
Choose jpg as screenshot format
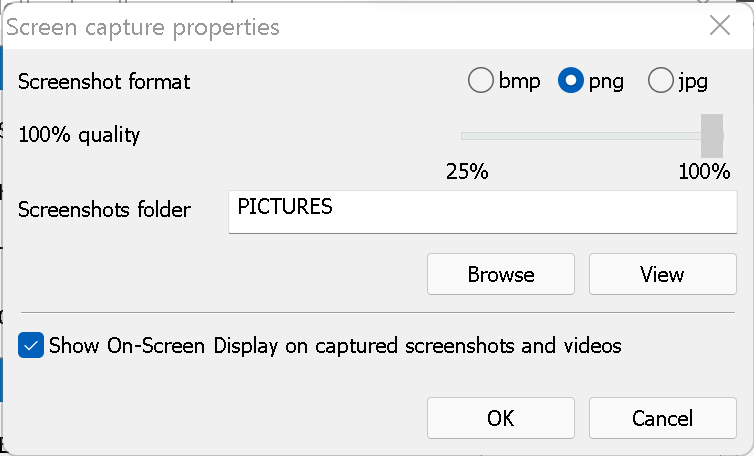pos(660,81)
